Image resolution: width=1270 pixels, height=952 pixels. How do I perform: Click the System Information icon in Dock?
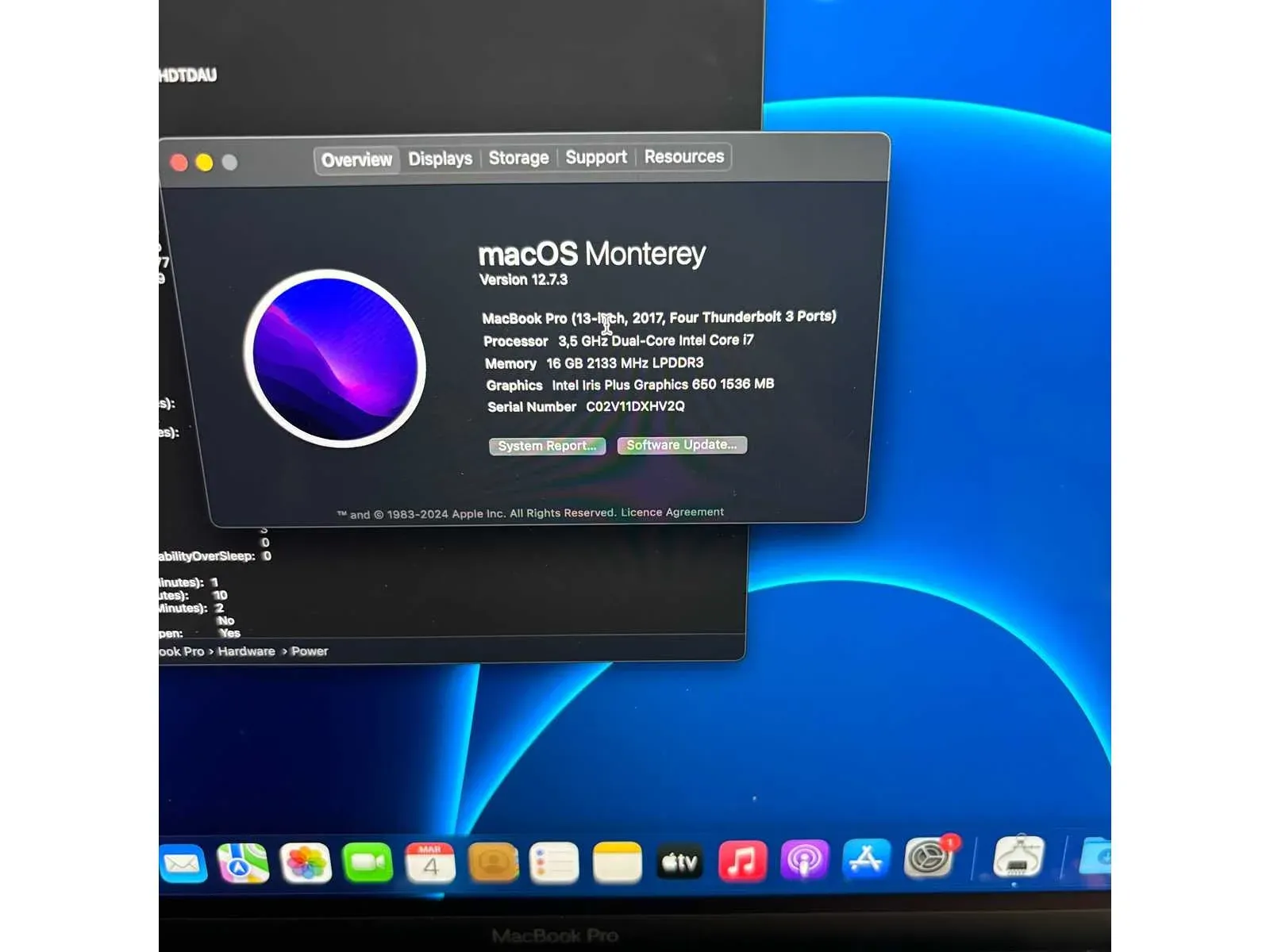coord(1018,857)
